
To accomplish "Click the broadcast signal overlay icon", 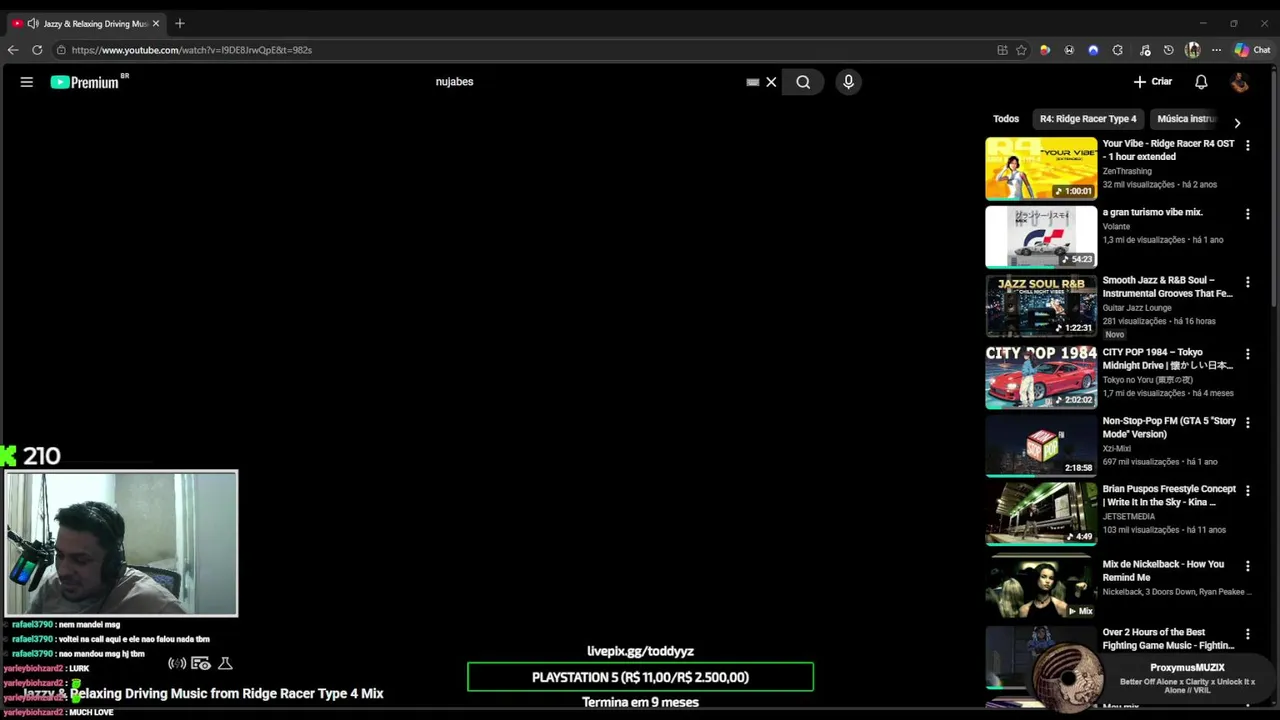I will pos(177,663).
